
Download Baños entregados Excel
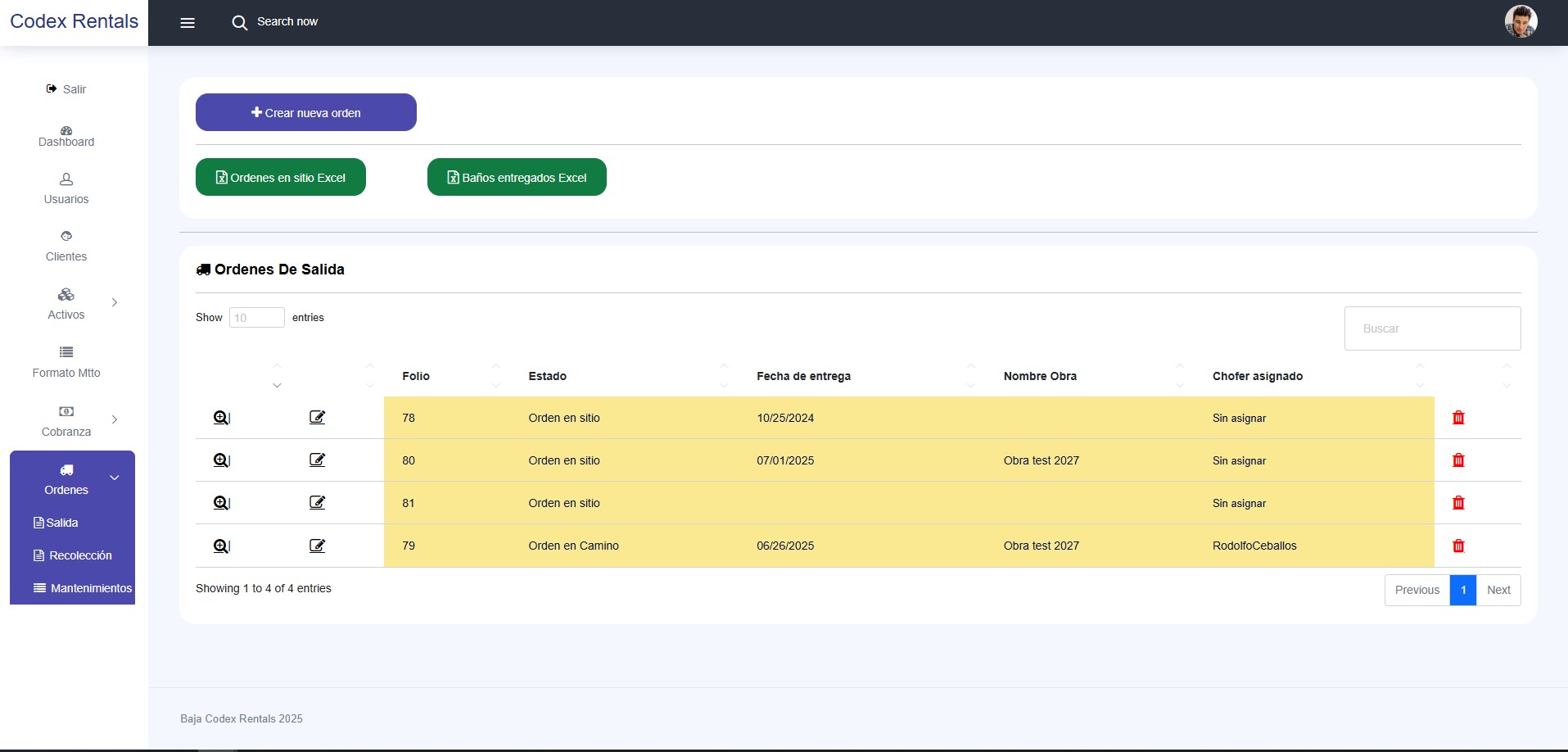[517, 177]
